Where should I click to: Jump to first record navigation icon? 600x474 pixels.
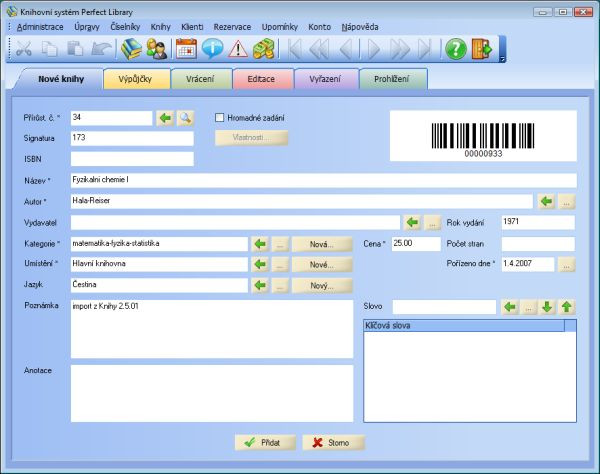(x=294, y=49)
